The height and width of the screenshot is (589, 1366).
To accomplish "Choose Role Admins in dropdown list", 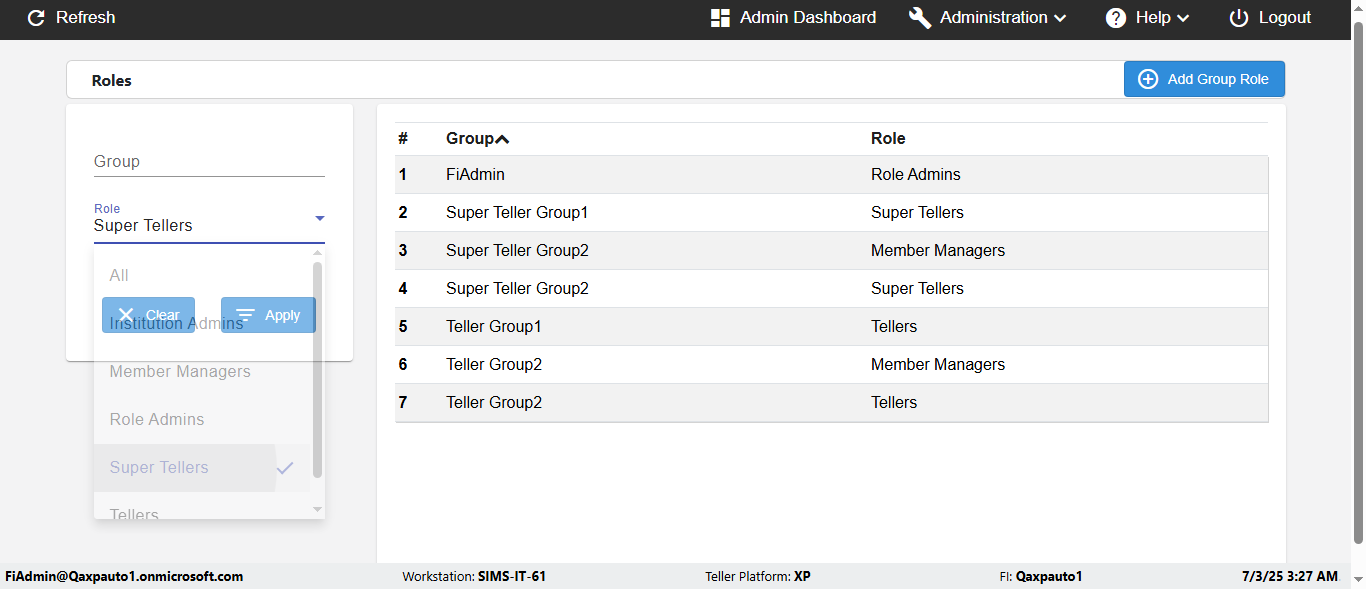I will (x=157, y=419).
